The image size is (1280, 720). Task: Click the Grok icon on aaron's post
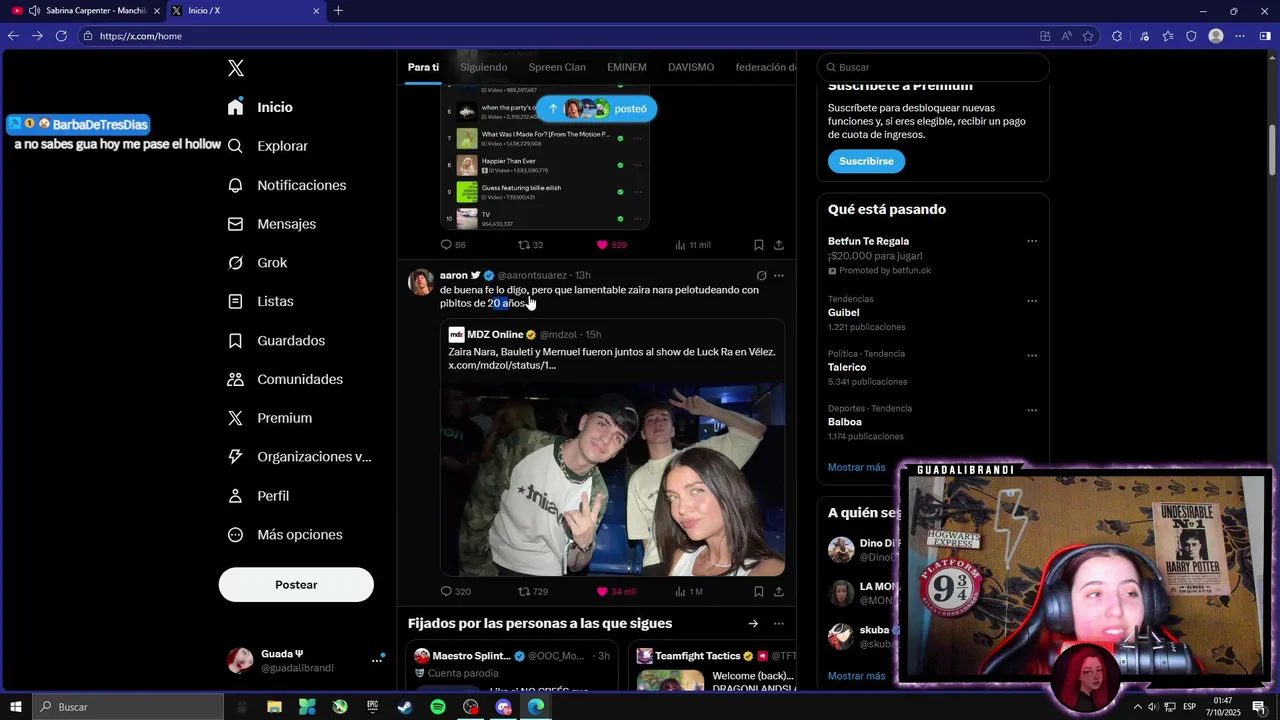(761, 276)
